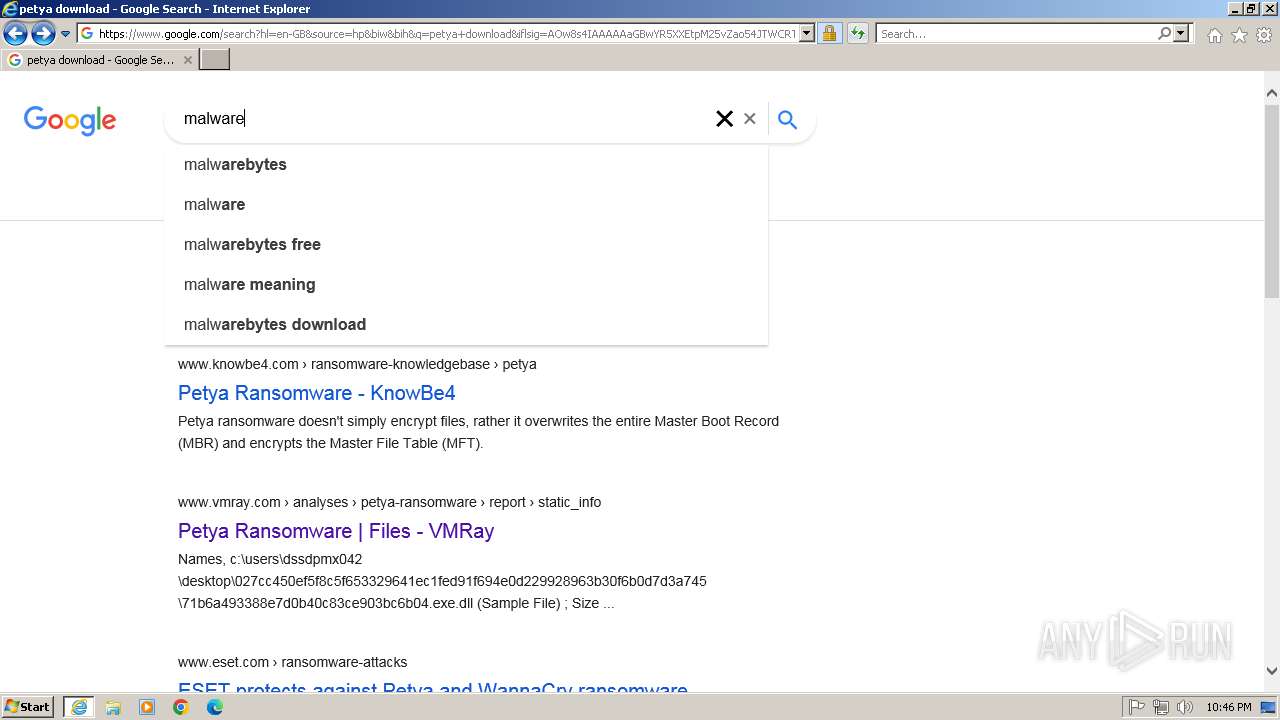Select suggestion 'malware meaning'
This screenshot has height=720, width=1280.
pos(466,285)
